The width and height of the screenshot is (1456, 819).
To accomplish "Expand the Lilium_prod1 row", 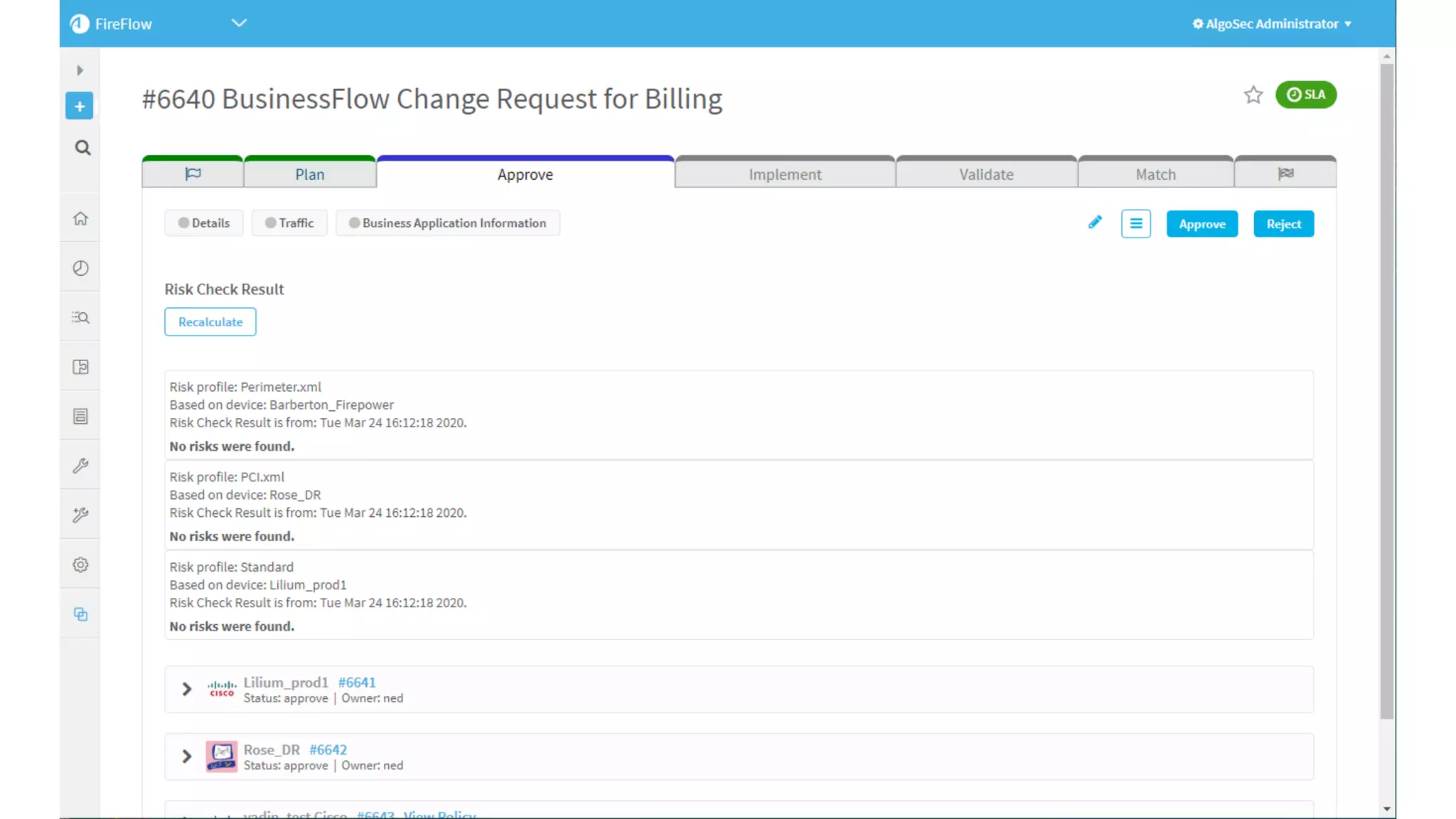I will pyautogui.click(x=187, y=689).
